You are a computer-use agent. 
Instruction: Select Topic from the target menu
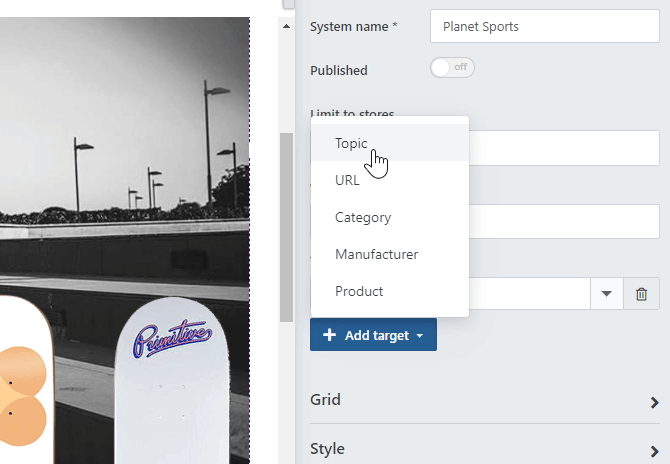click(x=352, y=143)
